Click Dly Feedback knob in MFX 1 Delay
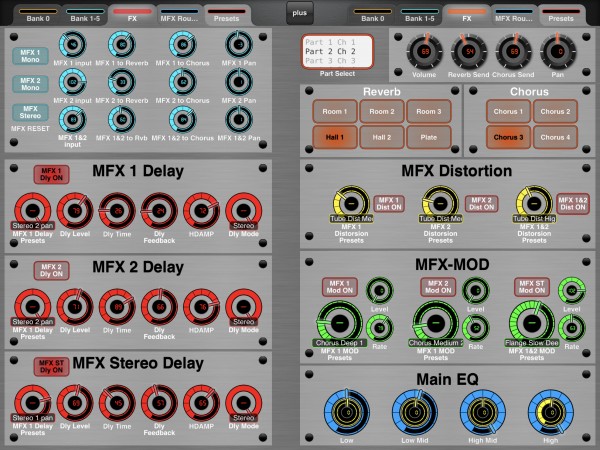 [159, 211]
